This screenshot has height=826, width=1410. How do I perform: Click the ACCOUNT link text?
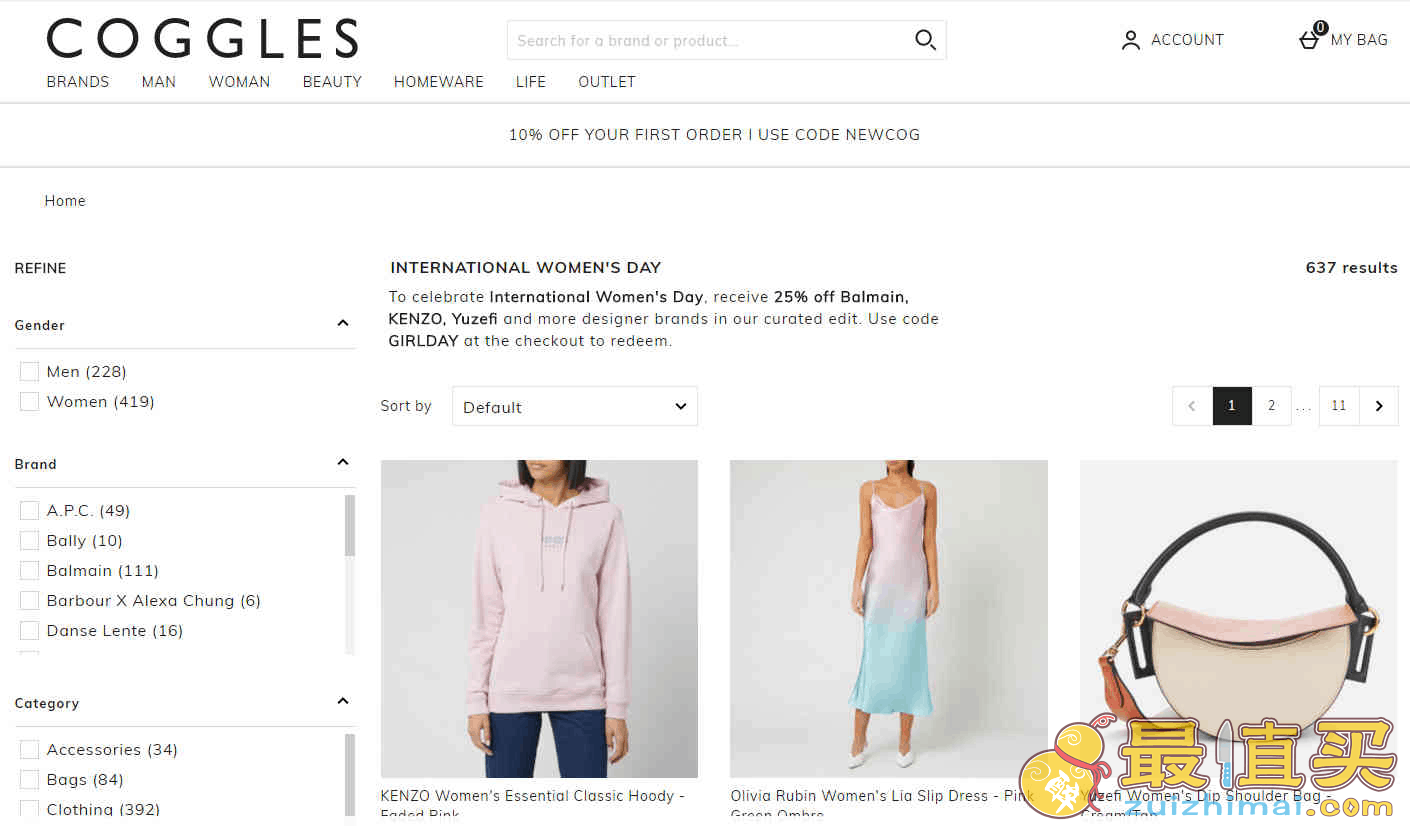1187,40
